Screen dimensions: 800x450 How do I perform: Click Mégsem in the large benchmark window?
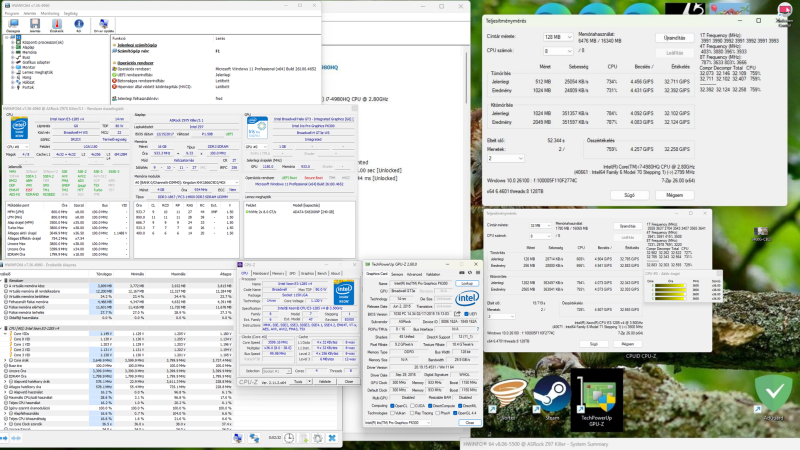(x=674, y=195)
